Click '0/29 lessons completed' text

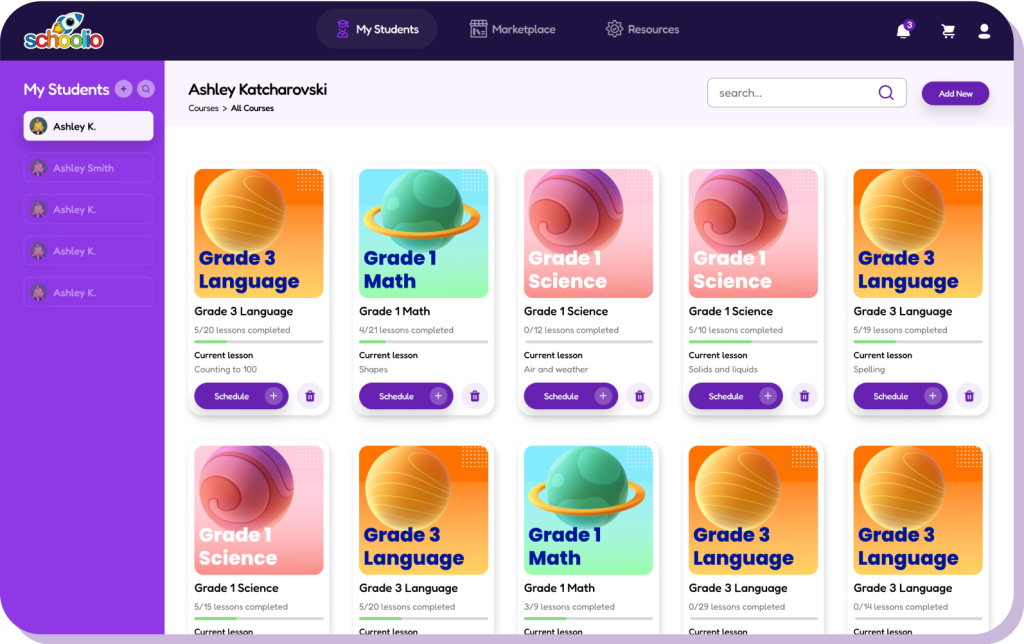coord(737,607)
